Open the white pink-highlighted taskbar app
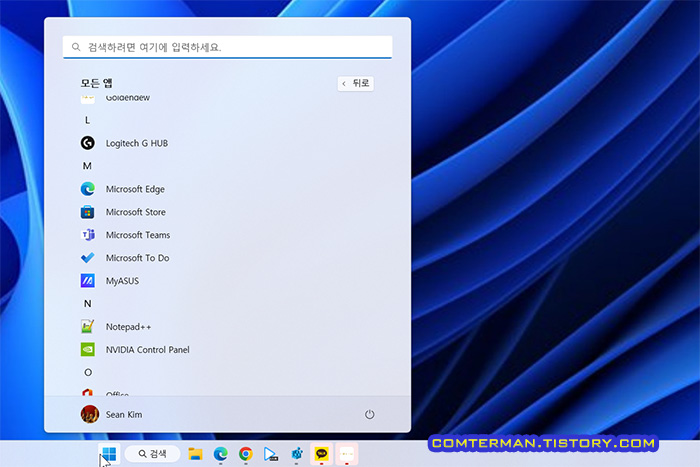Image resolution: width=700 pixels, height=467 pixels. click(347, 454)
